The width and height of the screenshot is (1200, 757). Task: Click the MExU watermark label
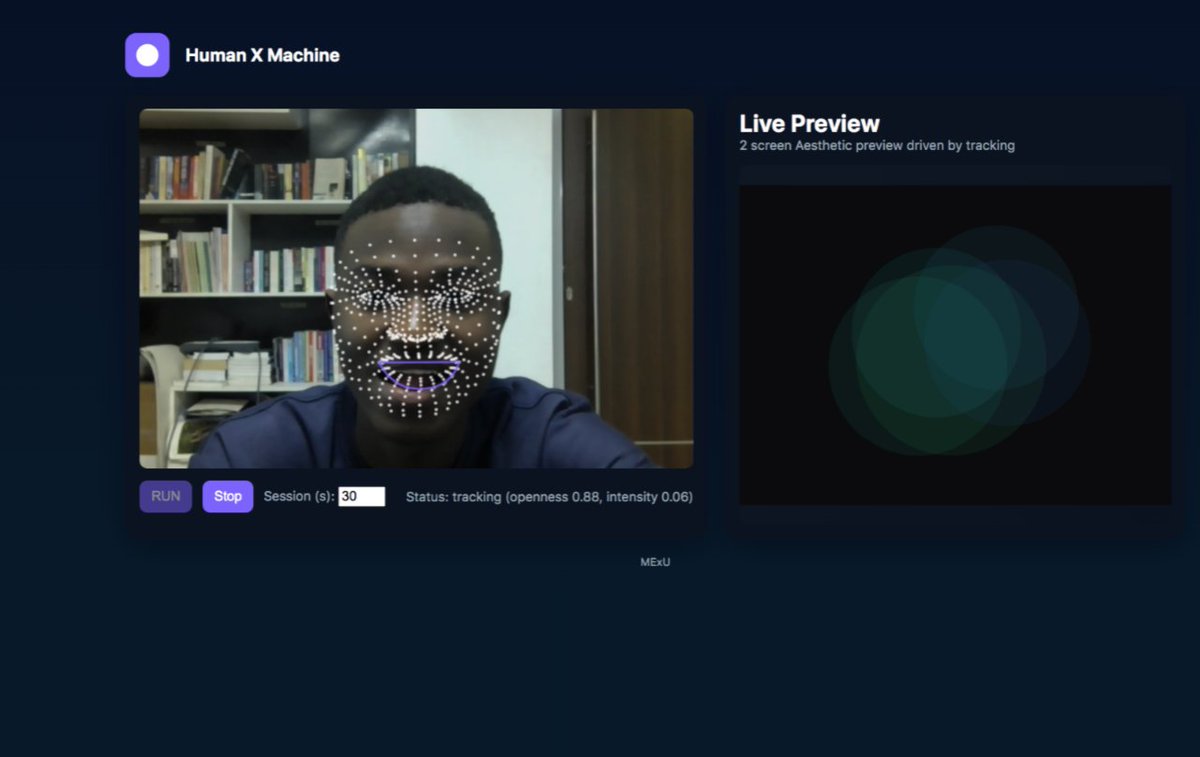coord(657,562)
